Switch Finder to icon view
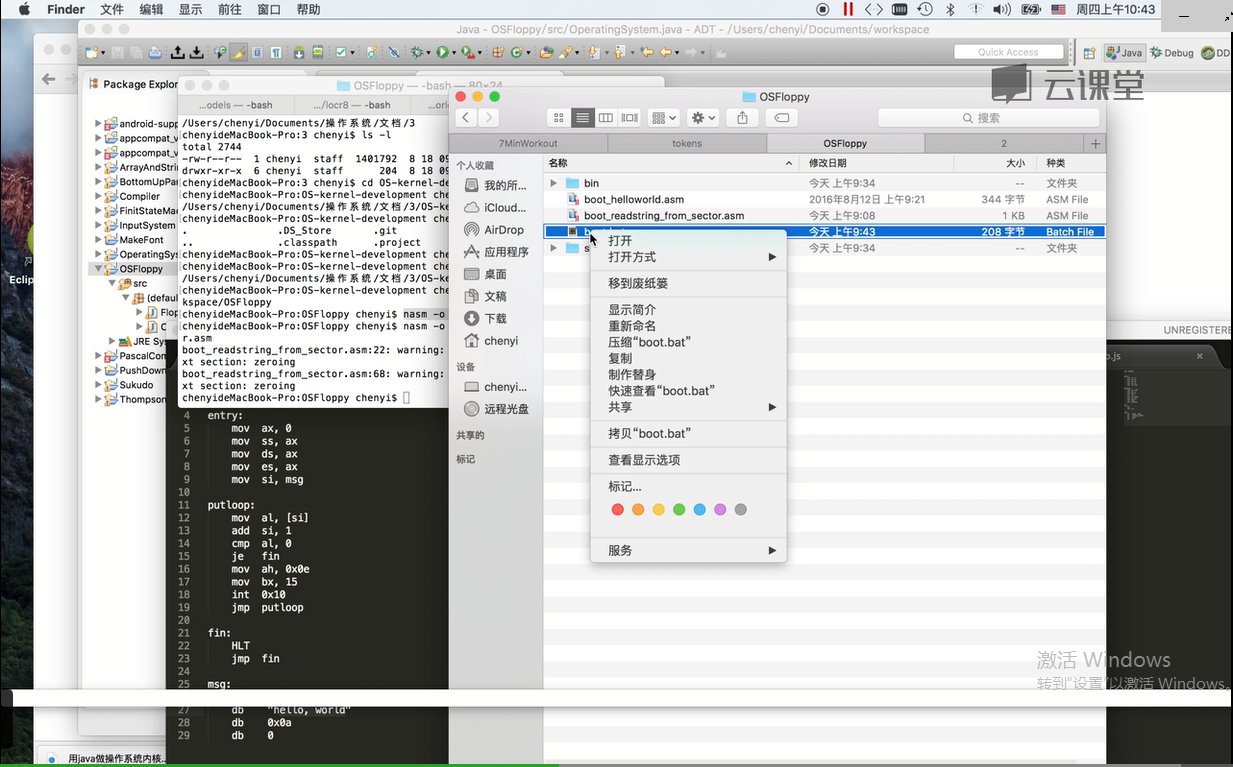This screenshot has height=767, width=1233. [559, 118]
